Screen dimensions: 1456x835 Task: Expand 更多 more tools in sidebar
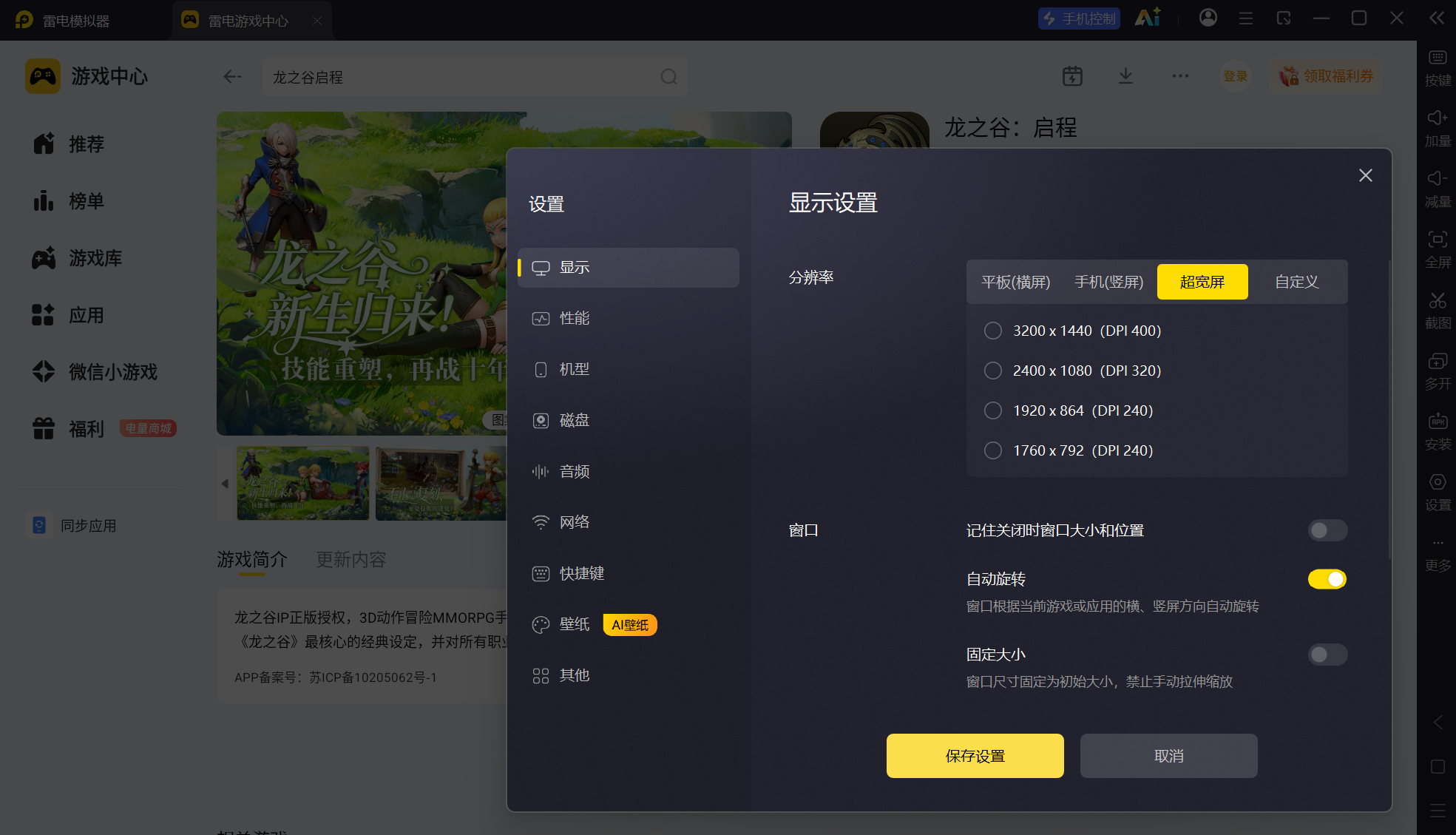tap(1438, 555)
